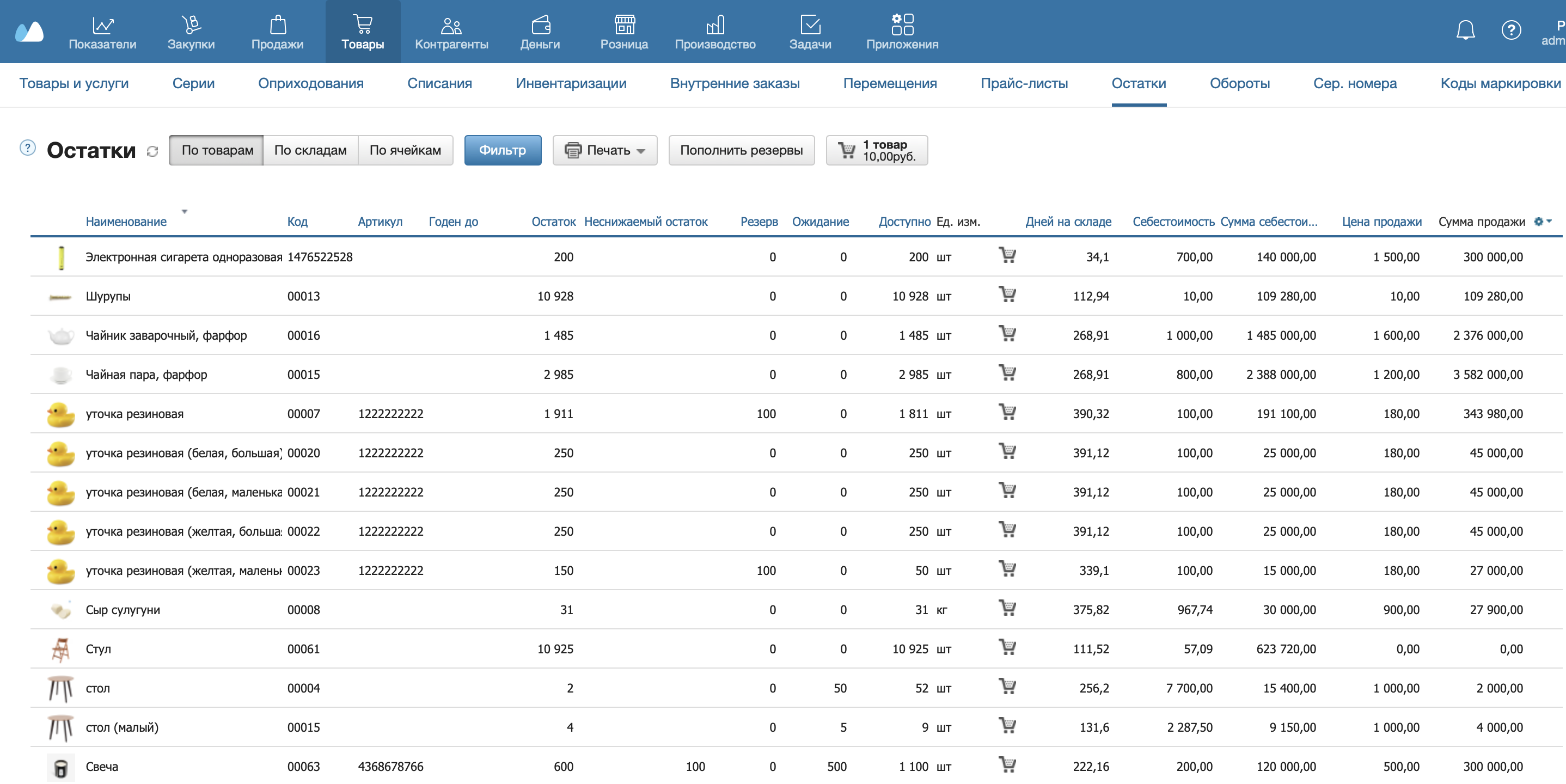Click the refresh icon next to Остатки

[x=152, y=151]
